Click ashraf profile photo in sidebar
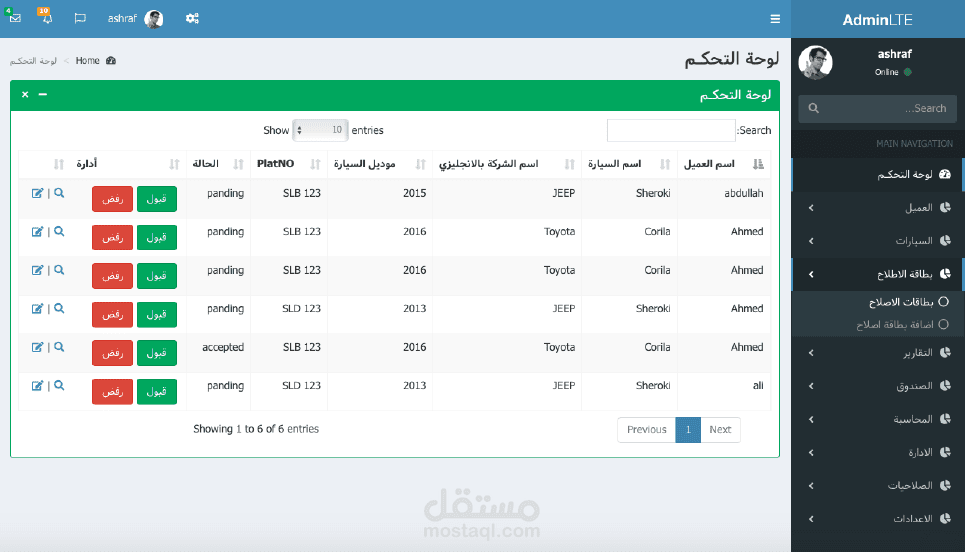965x552 pixels. click(x=815, y=63)
